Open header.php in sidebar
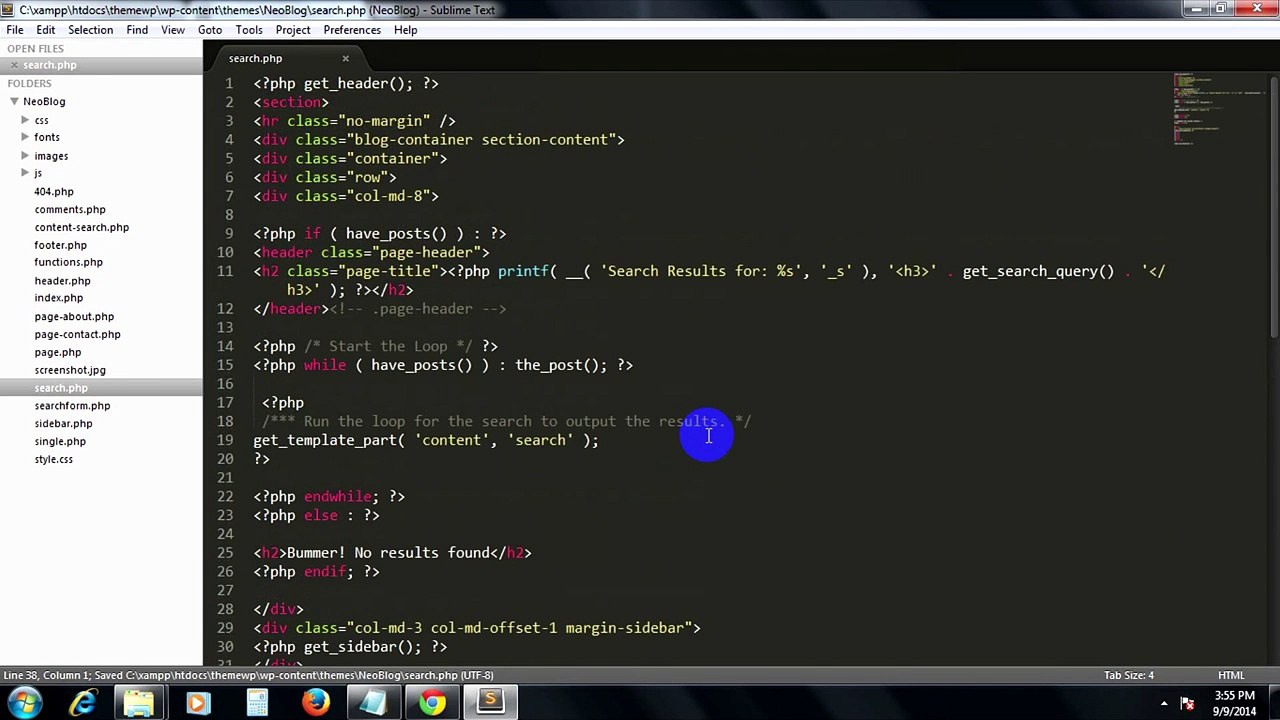 click(62, 281)
